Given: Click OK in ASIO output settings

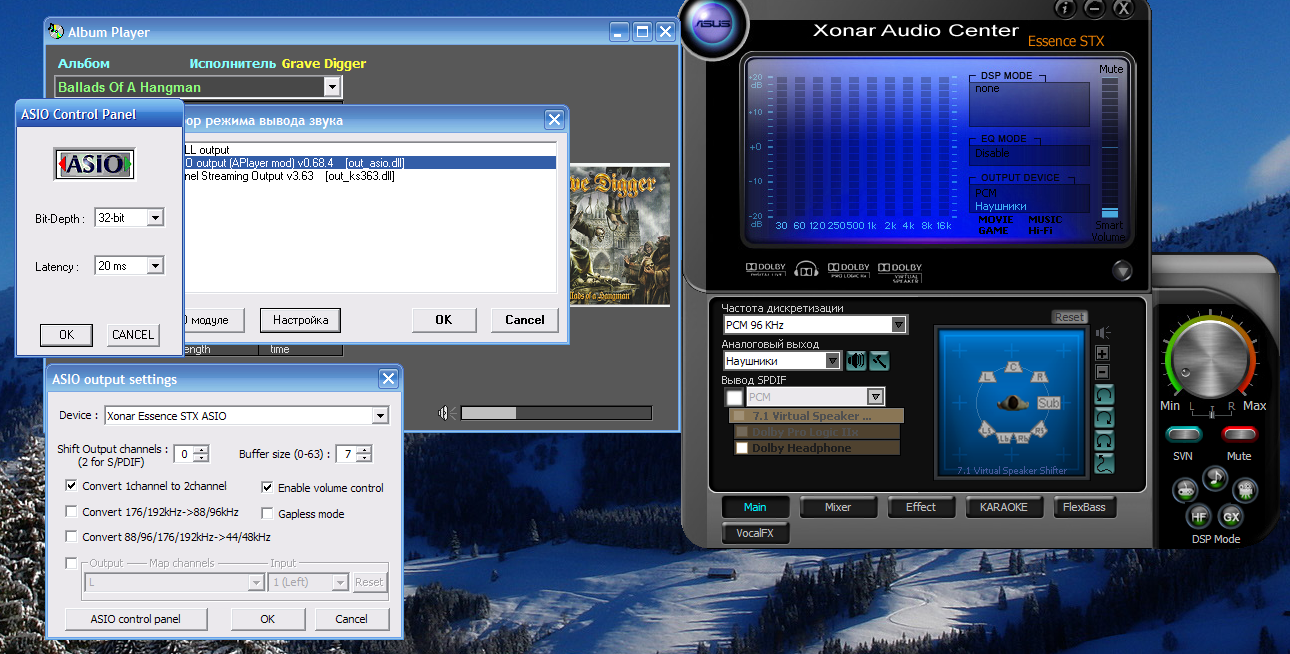Looking at the screenshot, I should coord(267,619).
